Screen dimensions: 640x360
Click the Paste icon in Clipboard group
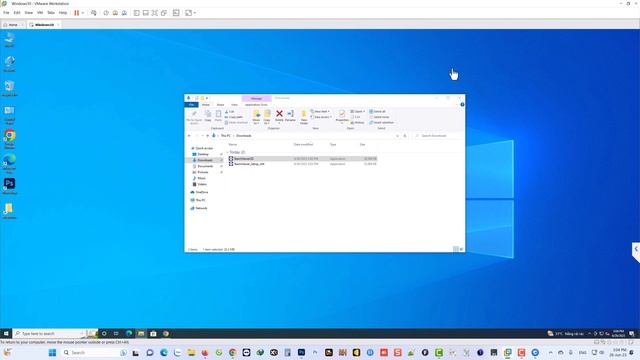pyautogui.click(x=218, y=116)
